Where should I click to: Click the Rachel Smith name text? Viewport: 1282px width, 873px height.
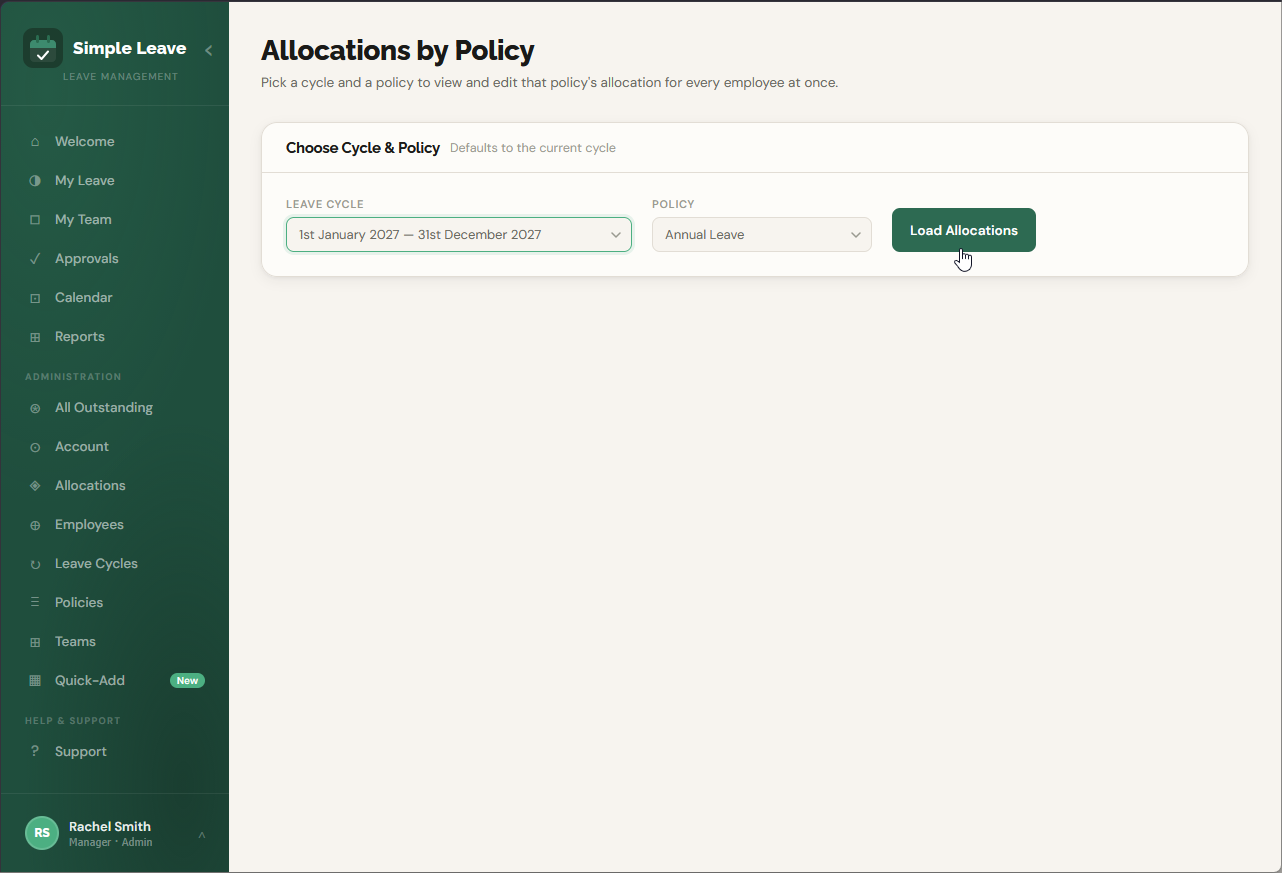pyautogui.click(x=110, y=827)
